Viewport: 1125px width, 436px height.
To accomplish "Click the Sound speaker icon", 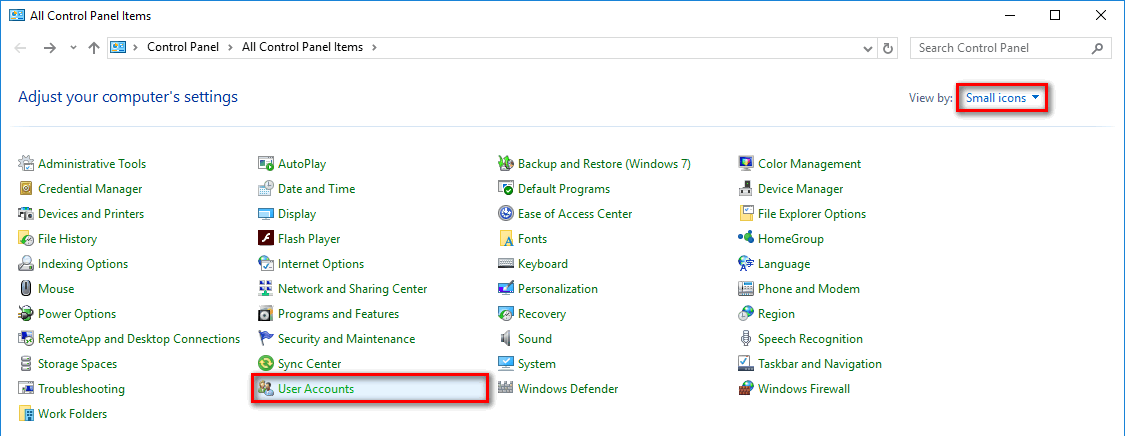I will pos(506,338).
